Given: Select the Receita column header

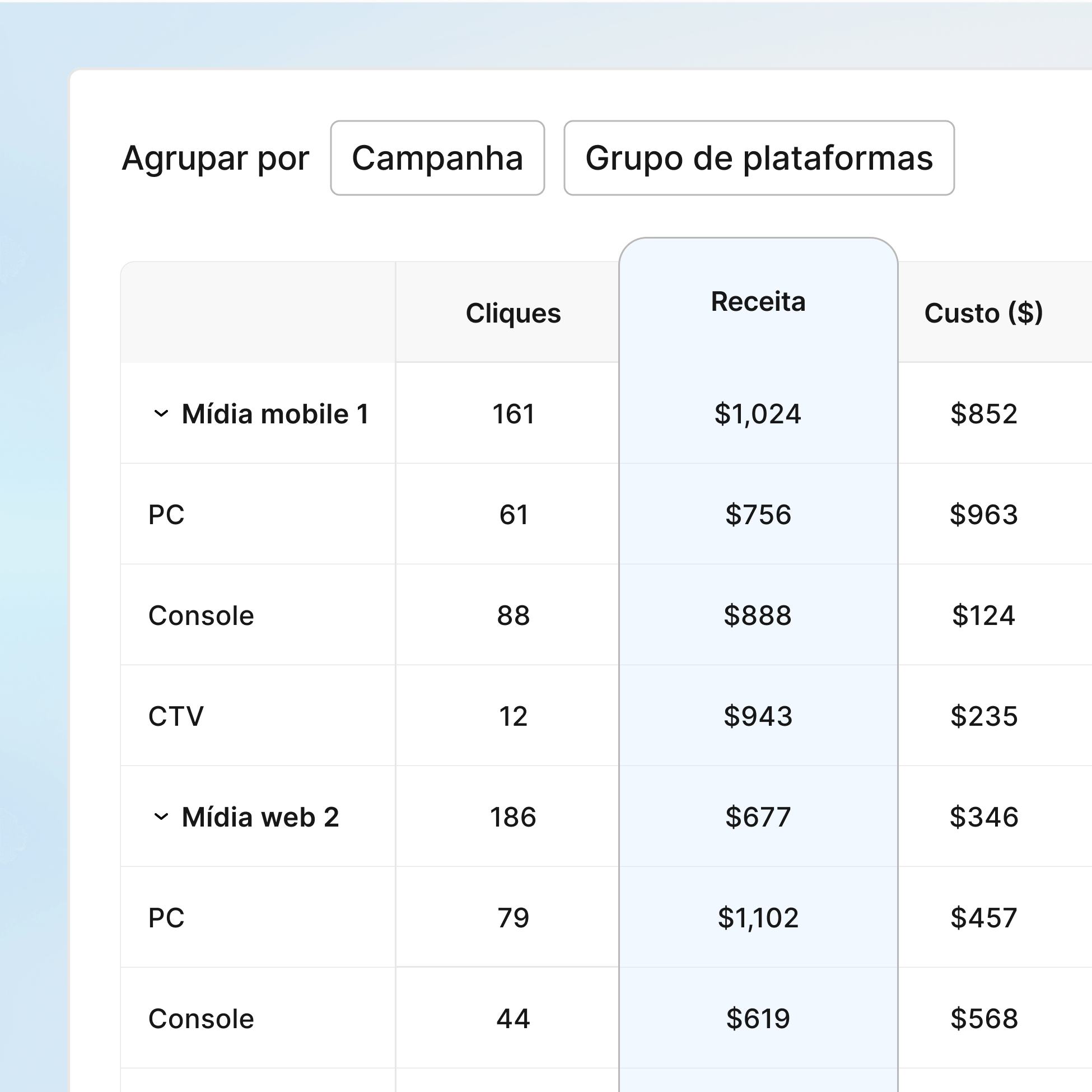Looking at the screenshot, I should (x=757, y=301).
